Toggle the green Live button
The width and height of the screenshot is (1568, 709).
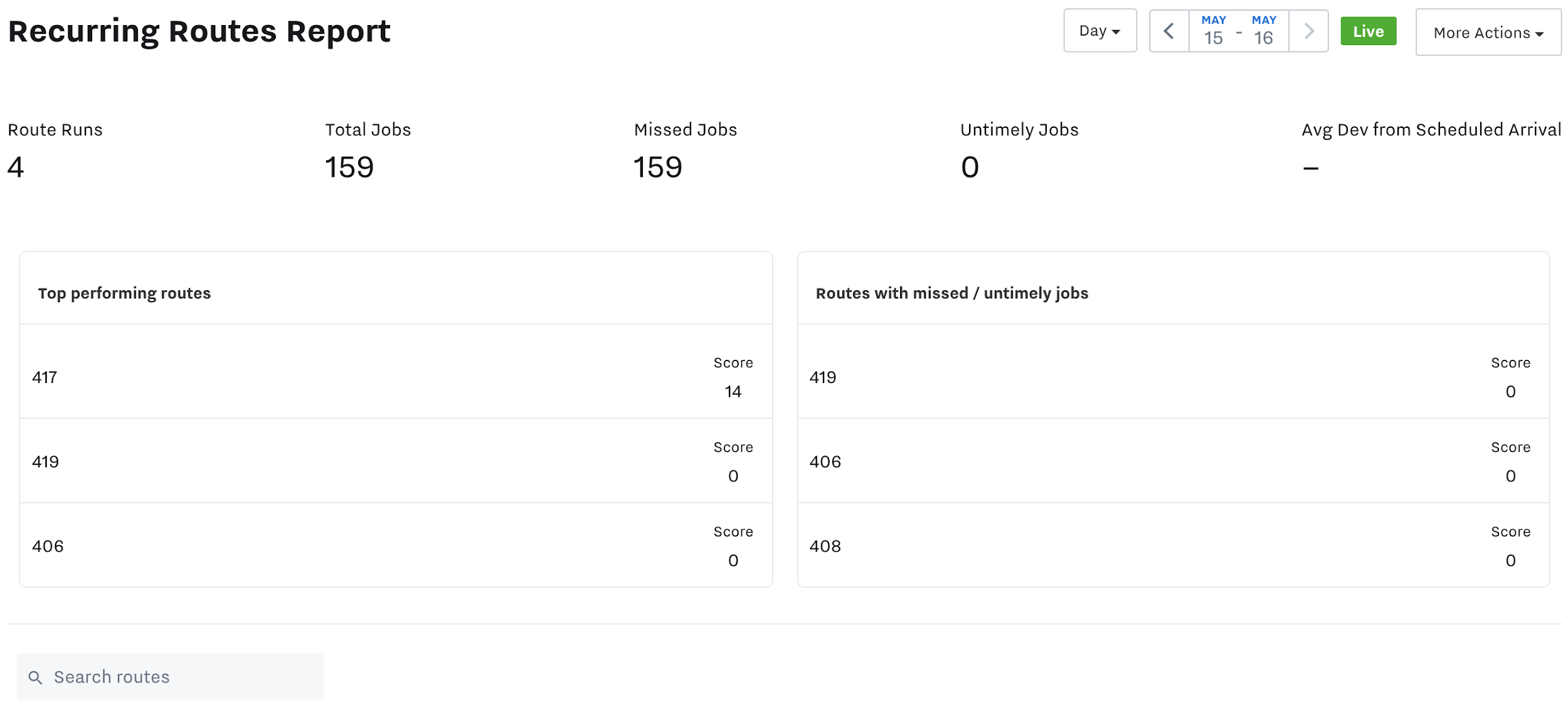click(1368, 31)
